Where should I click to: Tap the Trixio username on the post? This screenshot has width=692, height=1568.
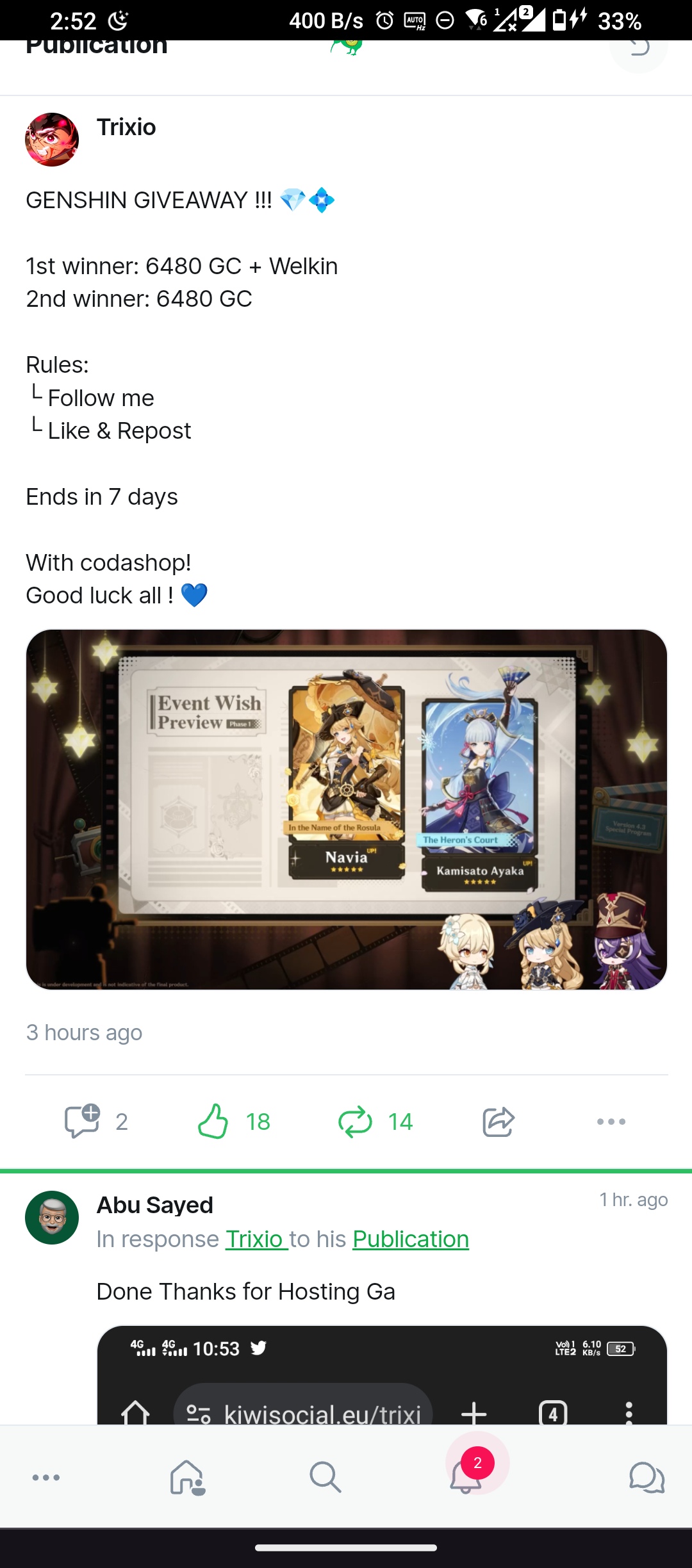click(126, 127)
